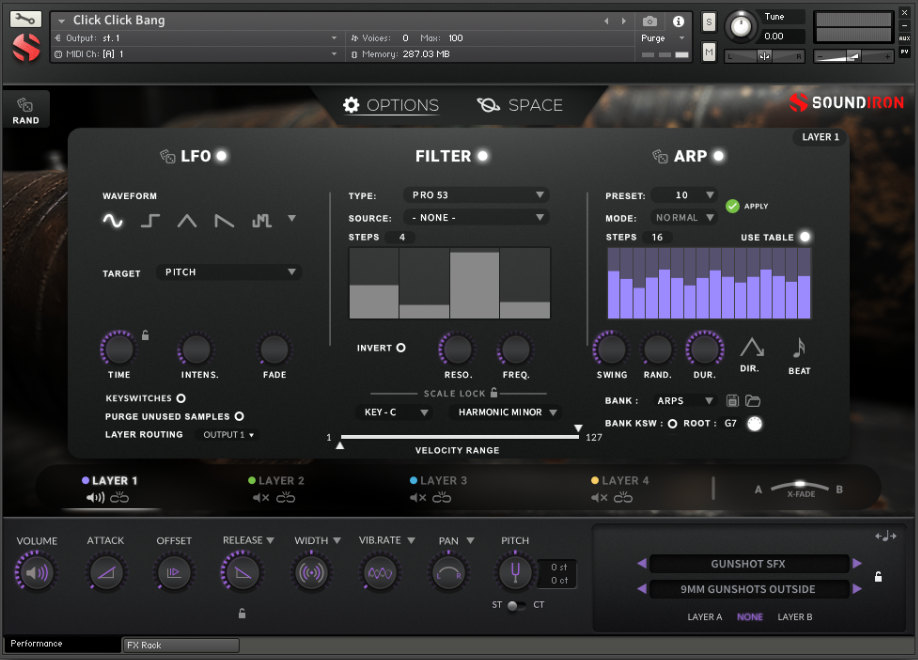Screen dimensions: 918x660
Task: Save the current arp bank with the disk icon
Action: tap(733, 399)
